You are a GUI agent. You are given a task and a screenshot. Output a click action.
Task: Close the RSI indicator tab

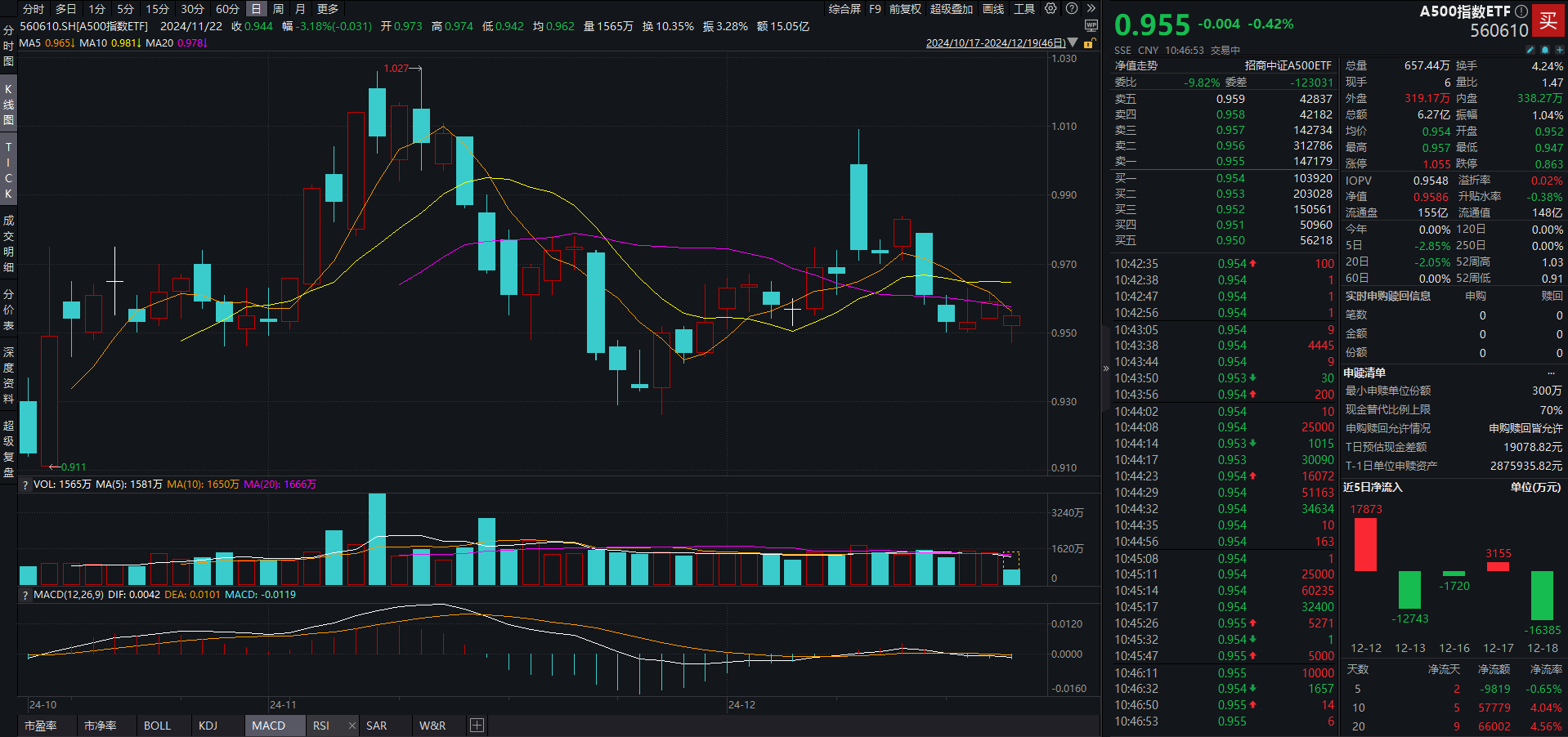pyautogui.click(x=352, y=726)
